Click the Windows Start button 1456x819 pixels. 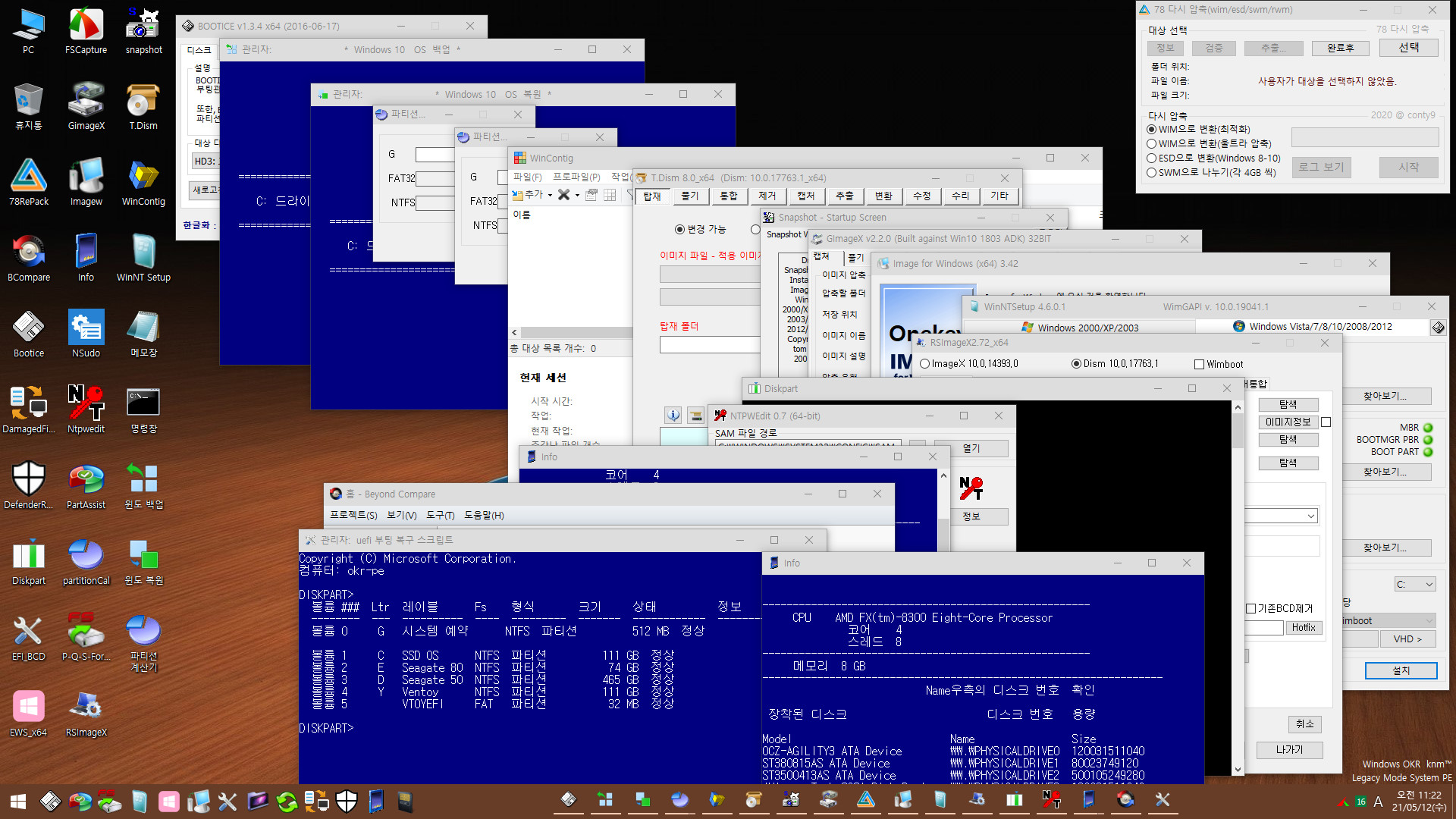18,801
